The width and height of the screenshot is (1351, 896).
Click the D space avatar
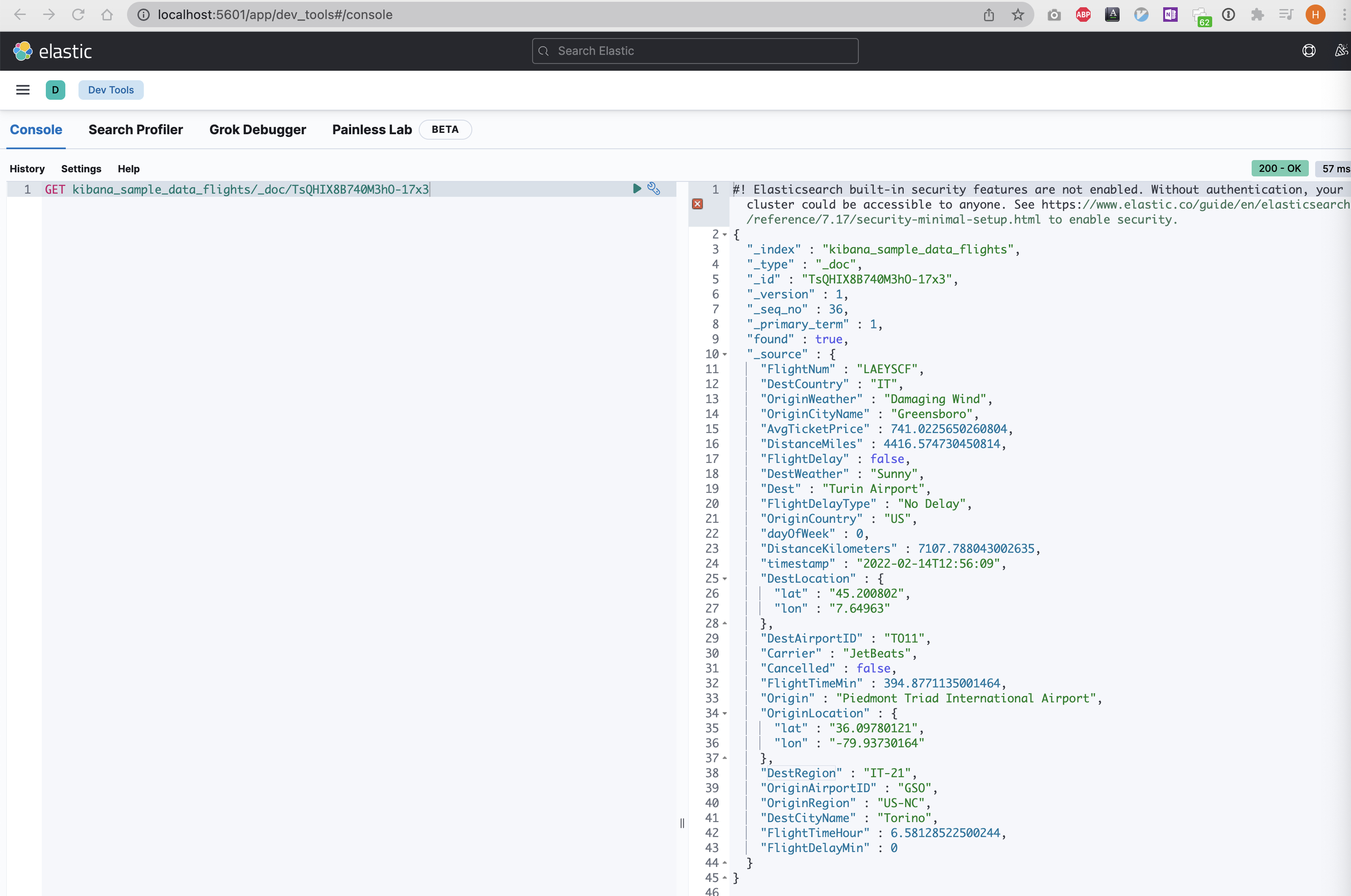coord(55,90)
